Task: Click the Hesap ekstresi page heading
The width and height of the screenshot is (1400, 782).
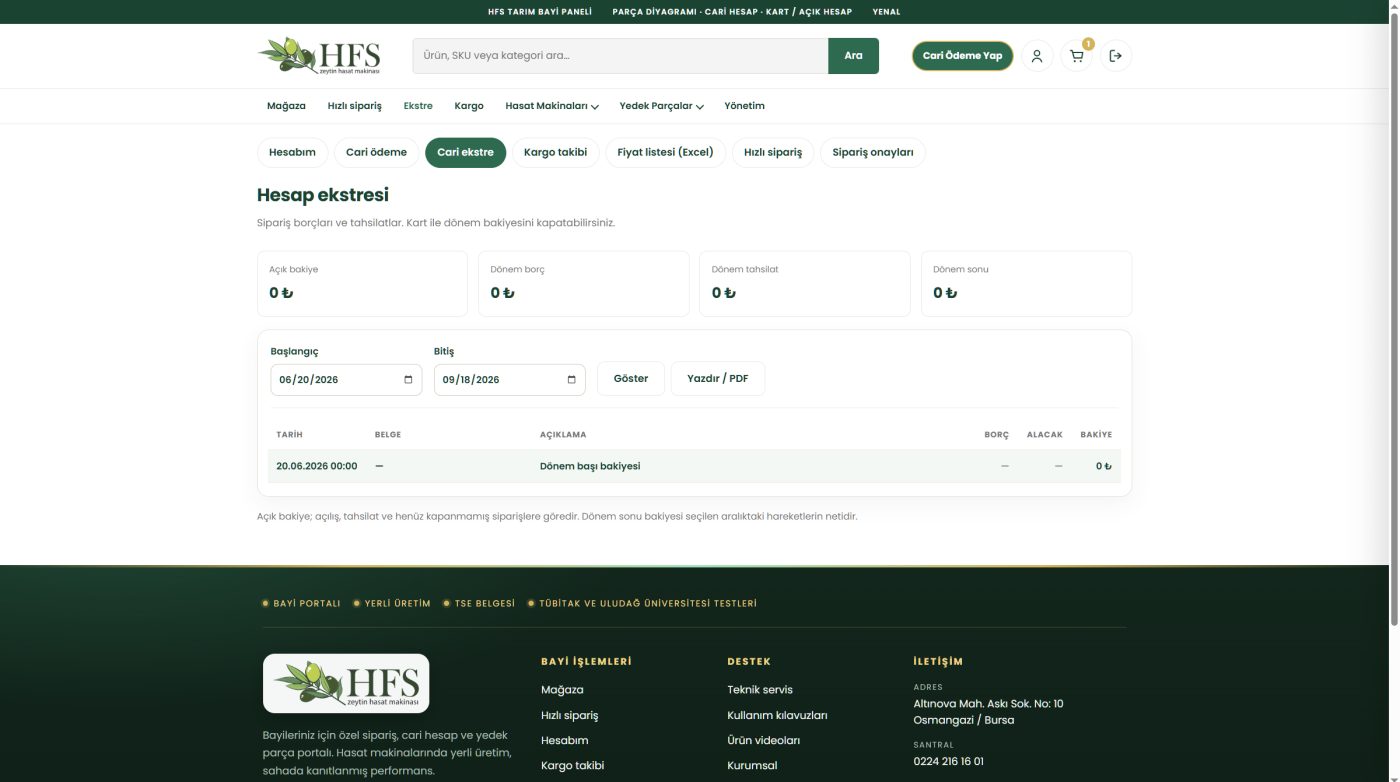Action: [323, 195]
